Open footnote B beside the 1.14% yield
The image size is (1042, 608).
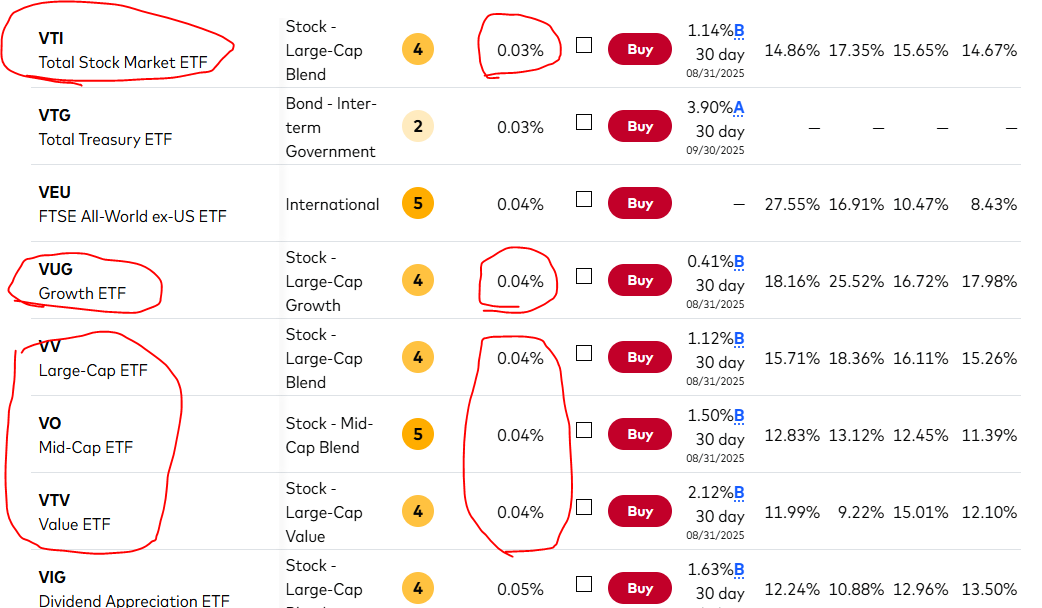tap(739, 31)
